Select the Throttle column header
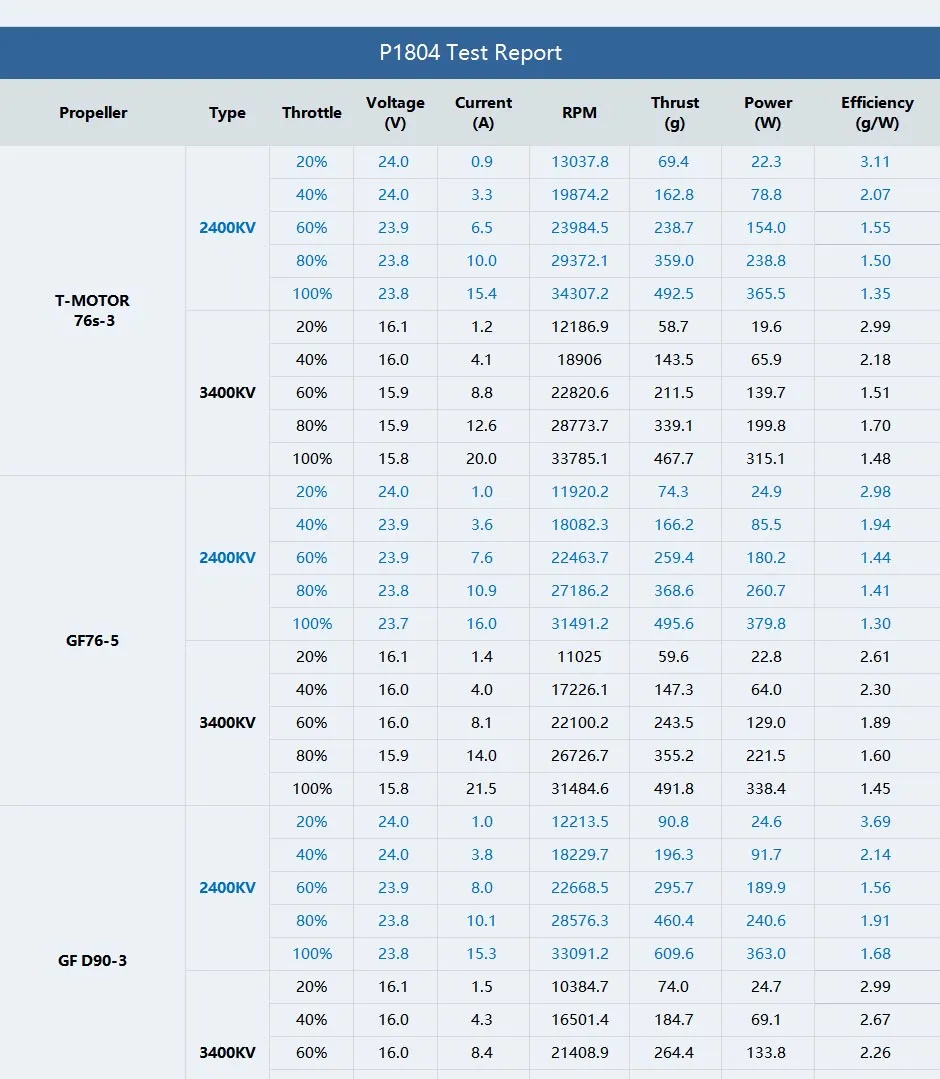Image resolution: width=940 pixels, height=1079 pixels. tap(312, 113)
